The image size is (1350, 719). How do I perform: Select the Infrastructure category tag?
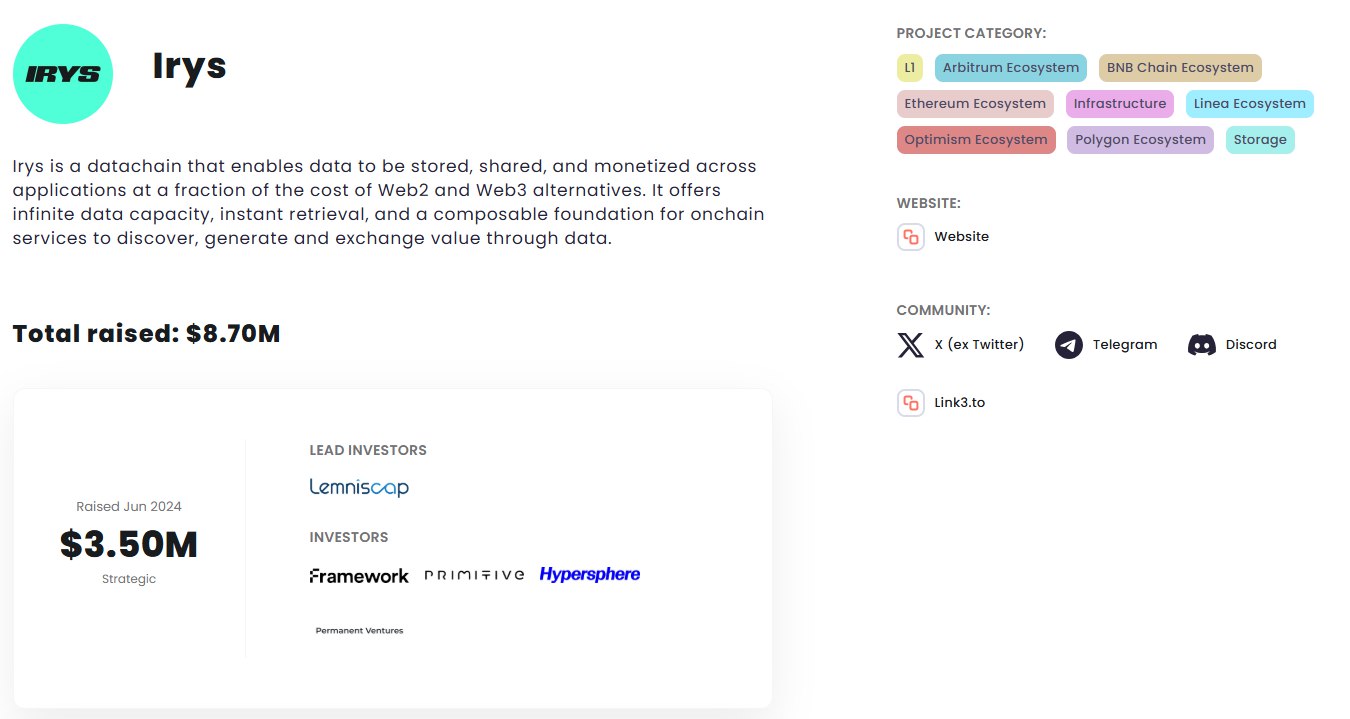click(x=1120, y=104)
